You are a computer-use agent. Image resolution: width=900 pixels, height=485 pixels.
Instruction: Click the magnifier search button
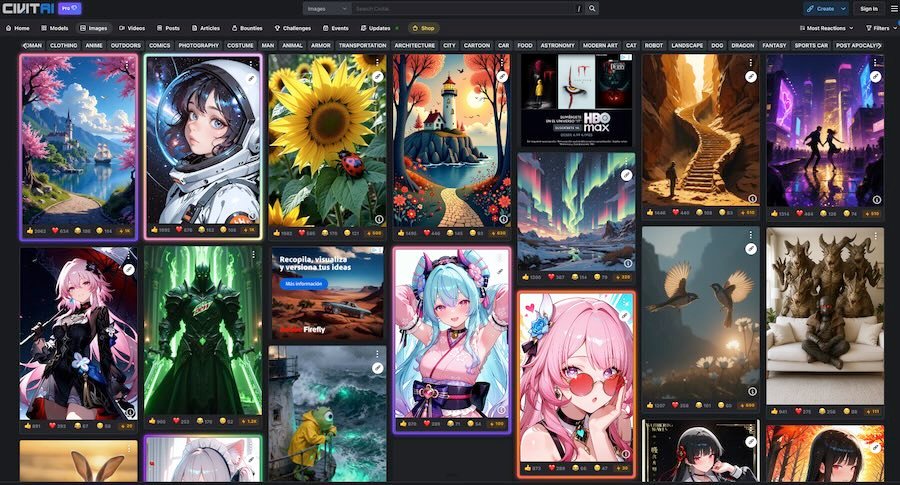click(592, 9)
